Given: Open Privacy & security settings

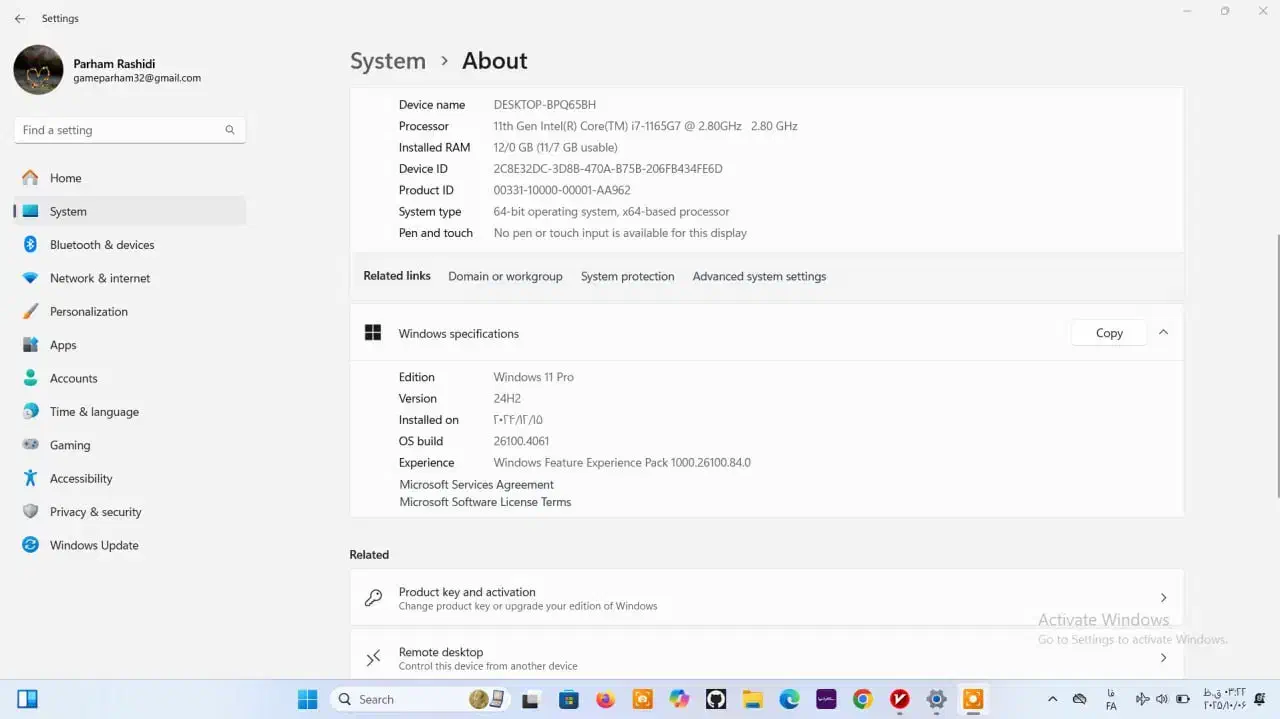Looking at the screenshot, I should pos(95,512).
